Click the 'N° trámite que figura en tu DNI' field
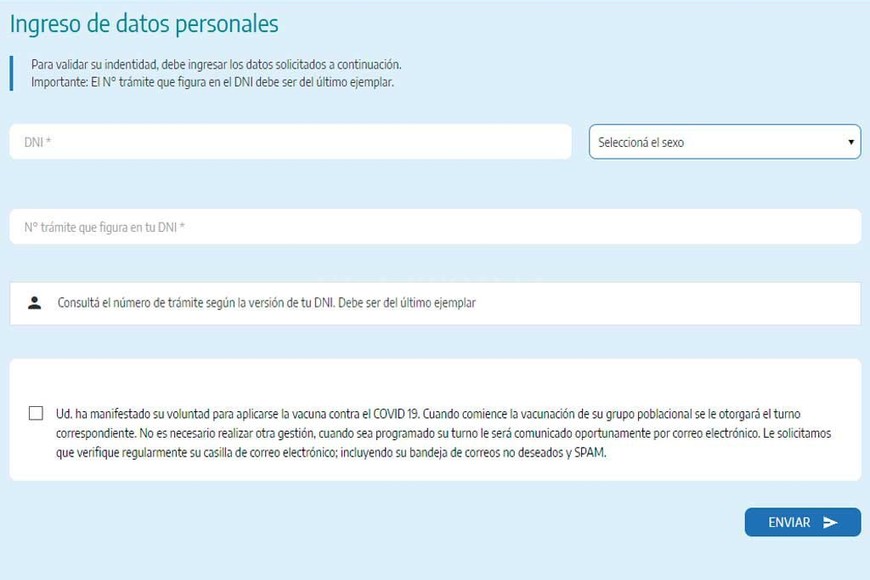 tap(434, 227)
